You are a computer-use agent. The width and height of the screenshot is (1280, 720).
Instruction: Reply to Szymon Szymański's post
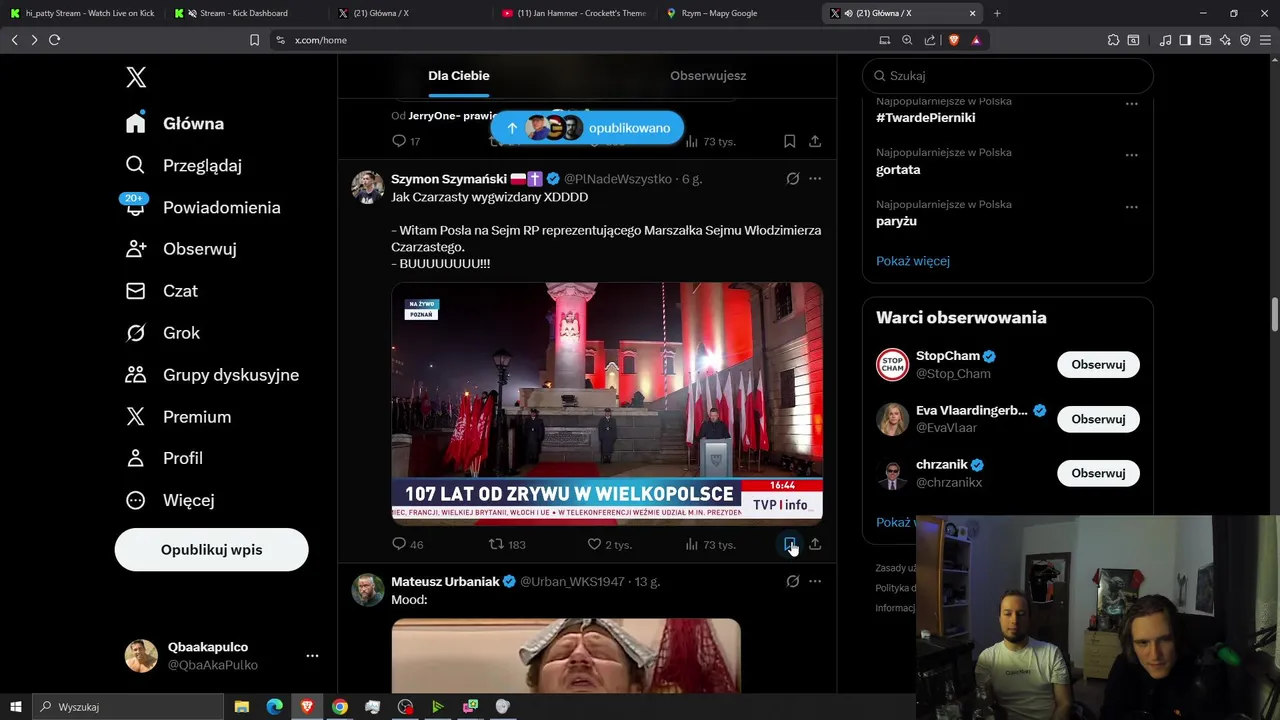click(x=408, y=544)
